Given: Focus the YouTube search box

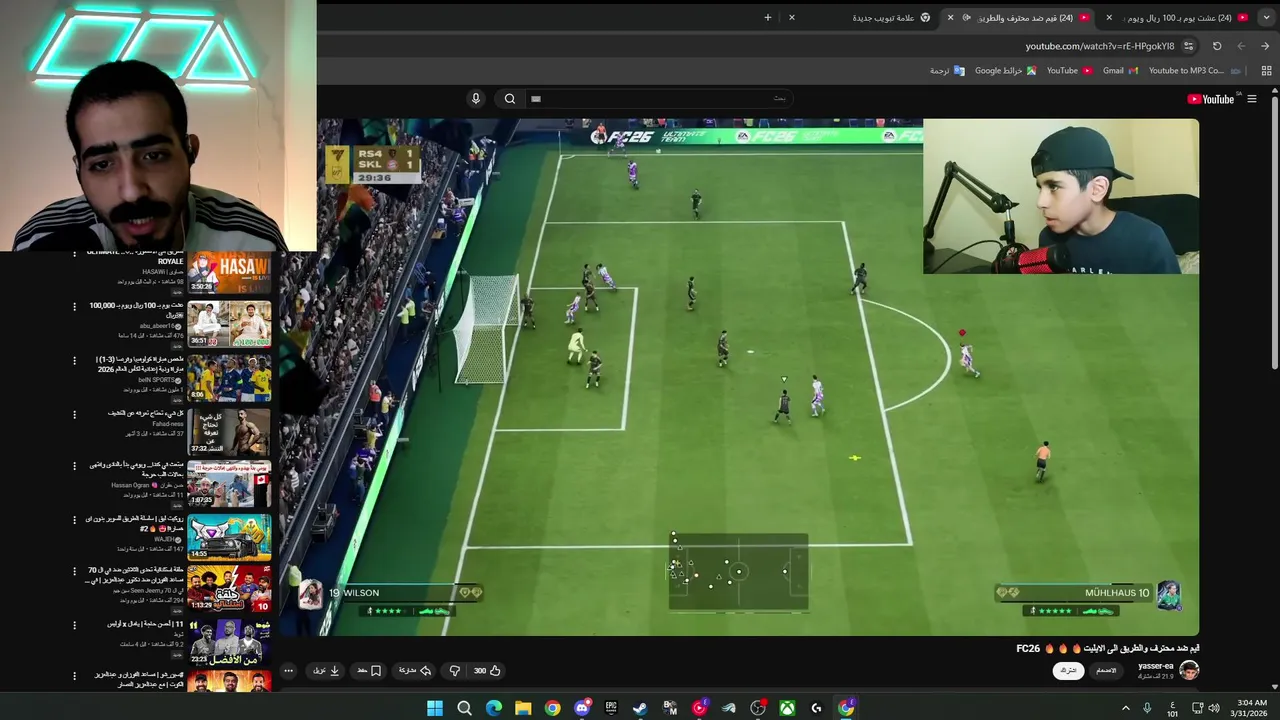Looking at the screenshot, I should pyautogui.click(x=660, y=98).
